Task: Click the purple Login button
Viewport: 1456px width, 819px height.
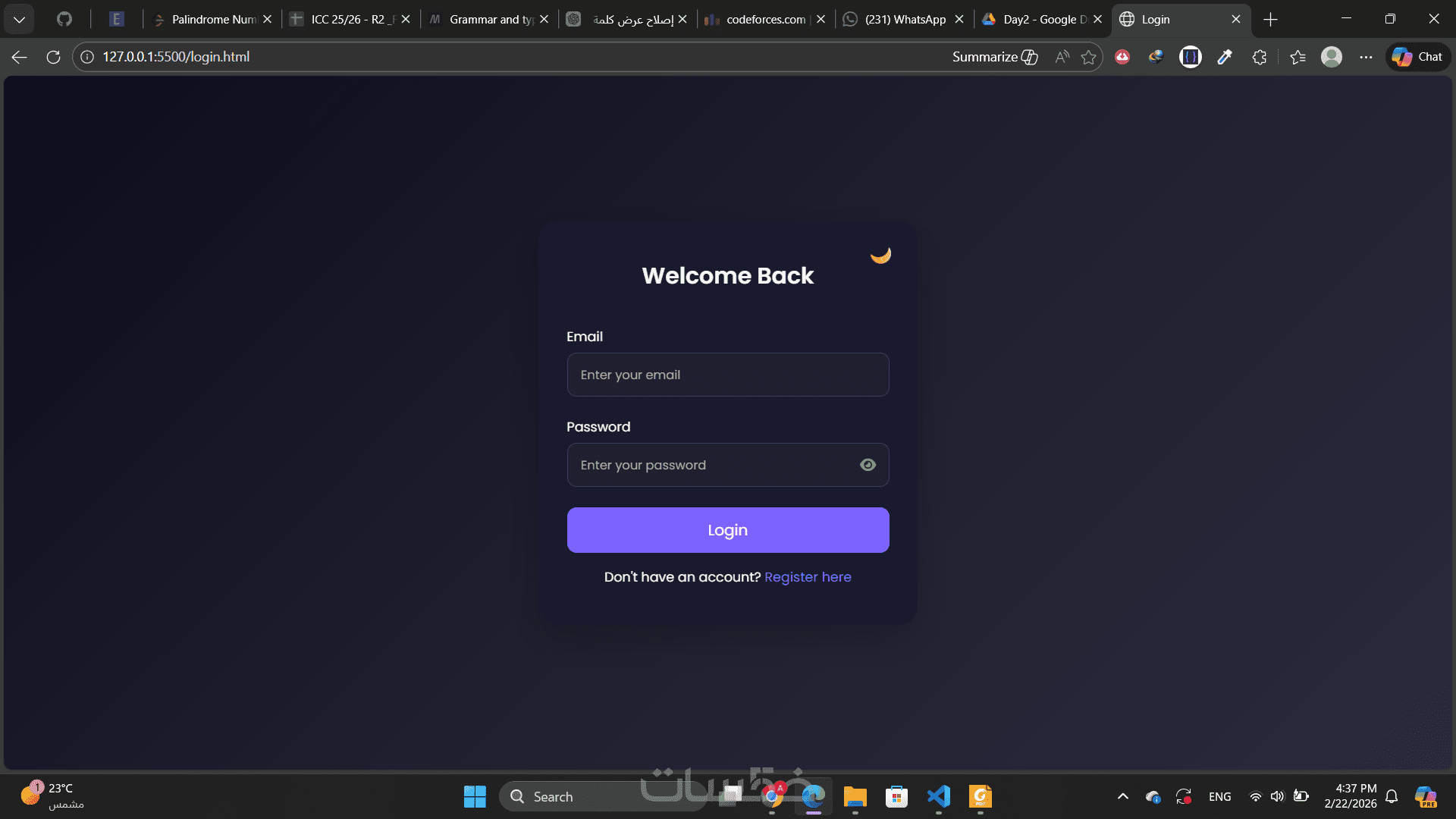Action: [x=728, y=530]
